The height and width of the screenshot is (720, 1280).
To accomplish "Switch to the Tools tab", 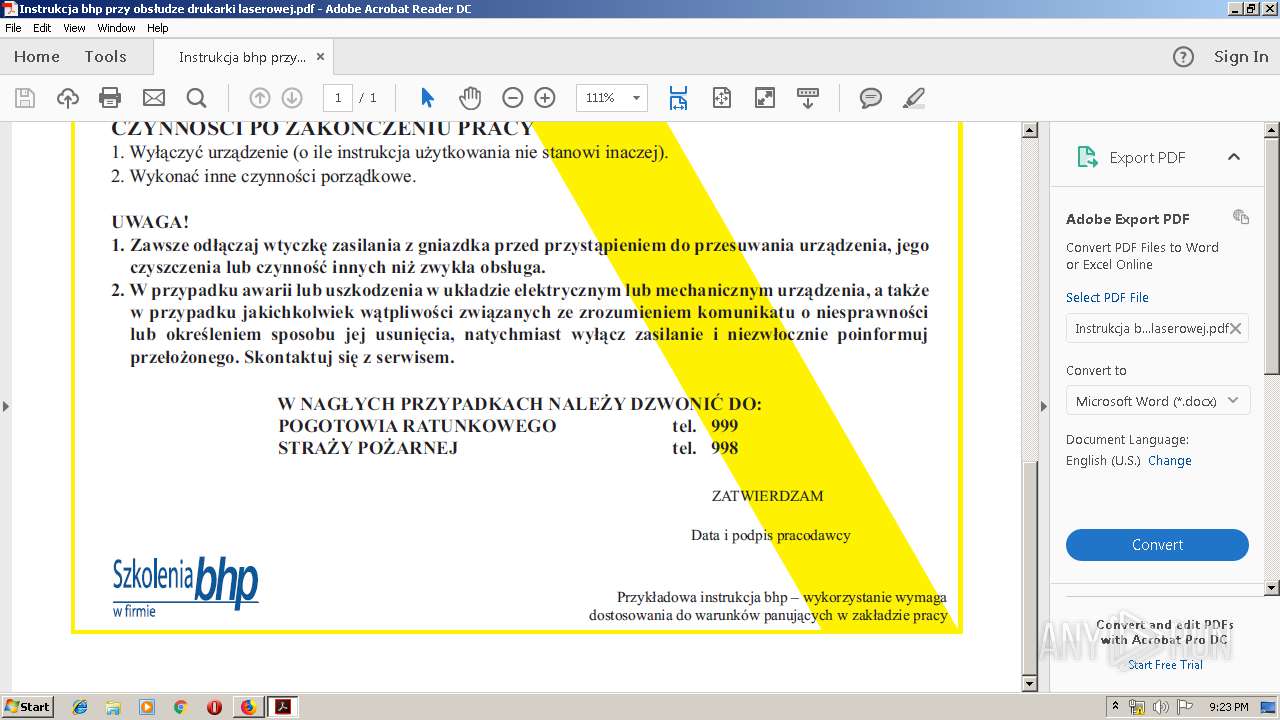I will pyautogui.click(x=105, y=57).
